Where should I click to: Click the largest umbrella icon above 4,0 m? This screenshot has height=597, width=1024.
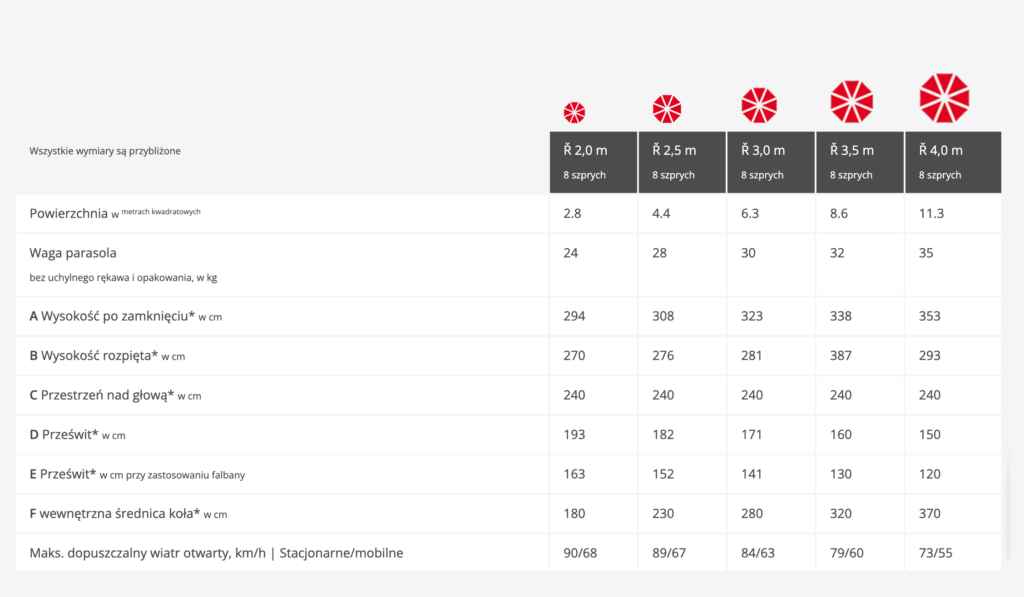point(944,97)
